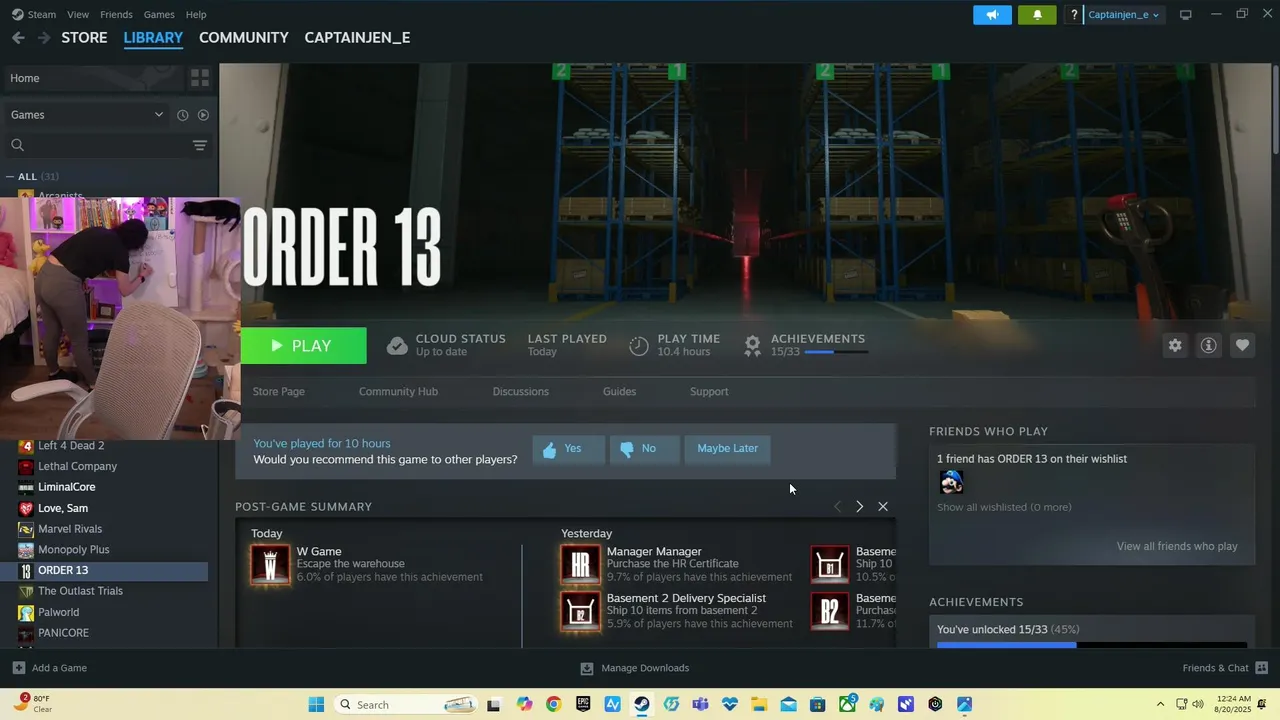Collapse the ALL games list
The width and height of the screenshot is (1280, 720).
point(10,177)
